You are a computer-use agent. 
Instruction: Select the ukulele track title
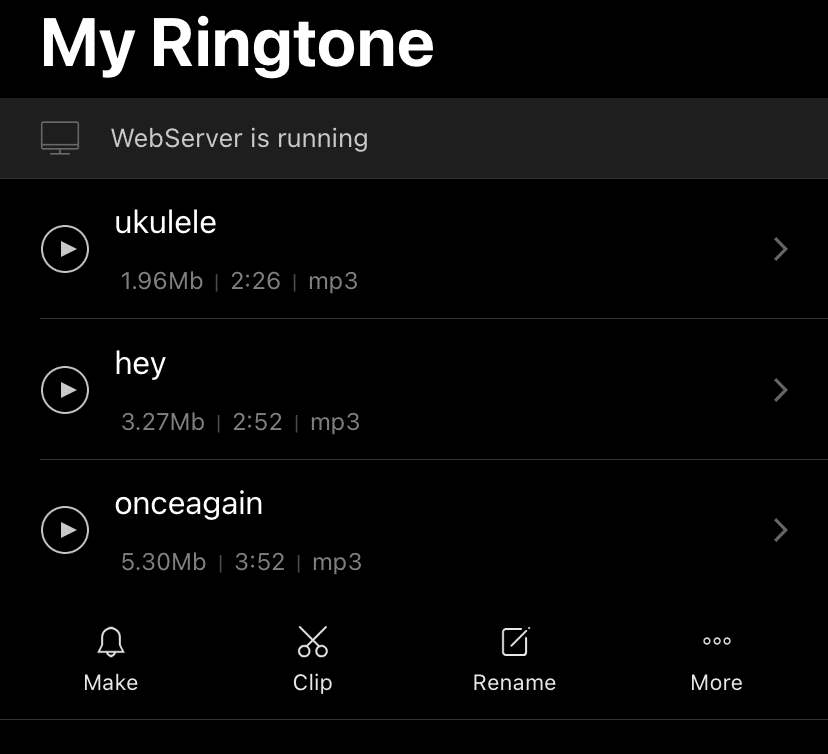[166, 222]
